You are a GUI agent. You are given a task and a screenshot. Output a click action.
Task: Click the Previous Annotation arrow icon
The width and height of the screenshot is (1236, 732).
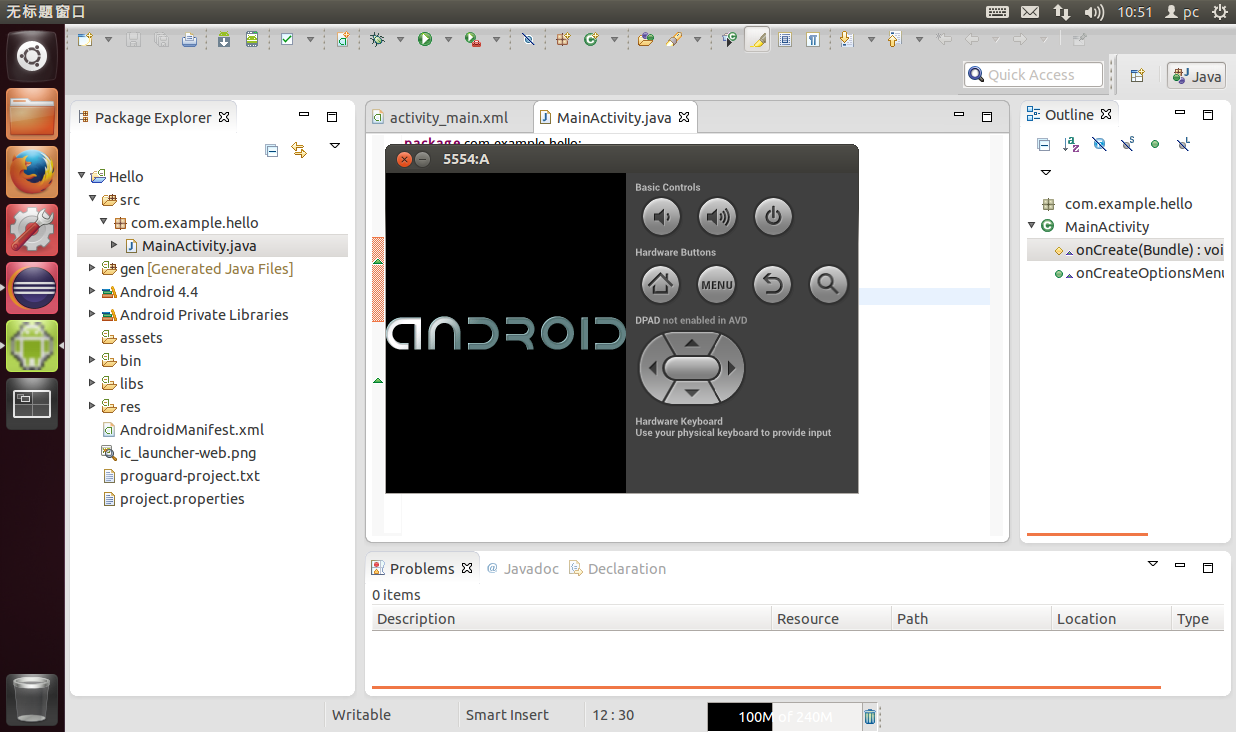[x=894, y=40]
